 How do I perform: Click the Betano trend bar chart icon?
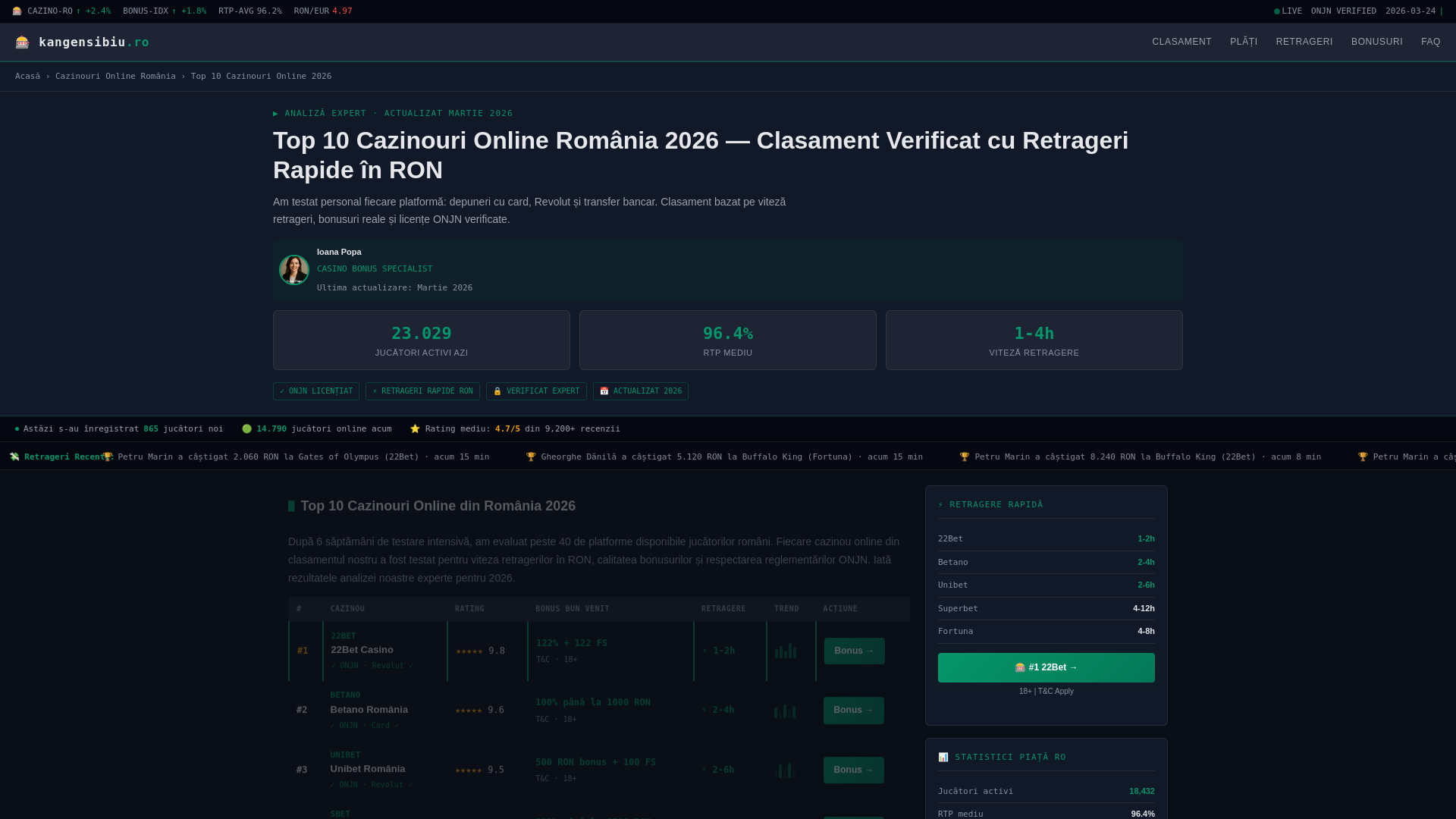(785, 711)
